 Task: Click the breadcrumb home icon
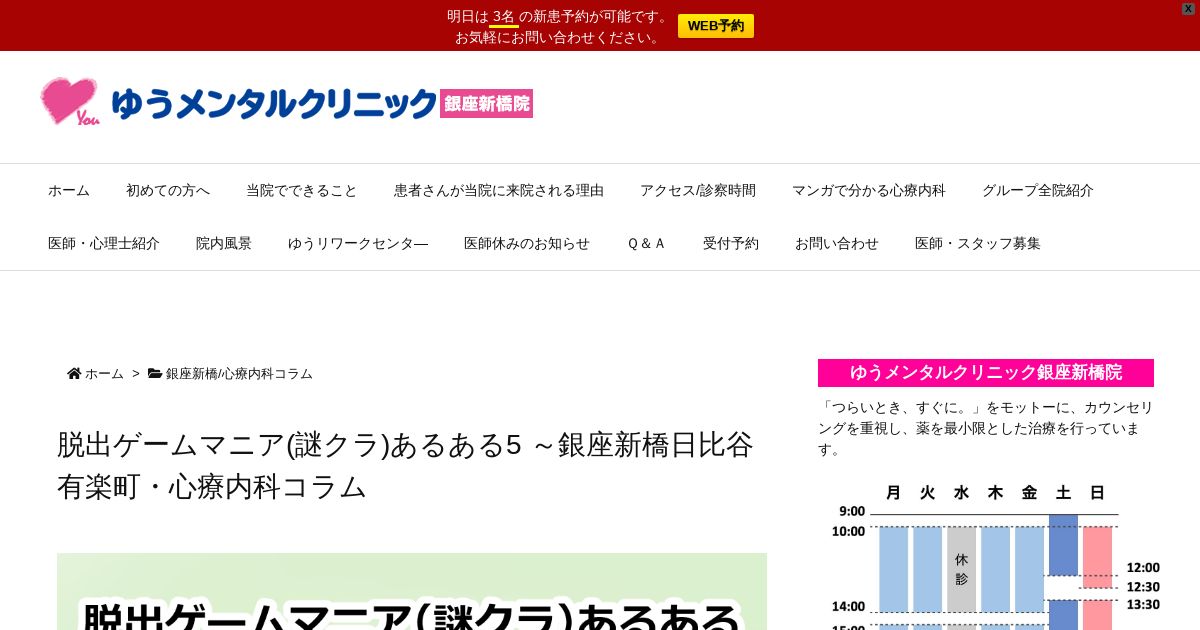click(74, 373)
